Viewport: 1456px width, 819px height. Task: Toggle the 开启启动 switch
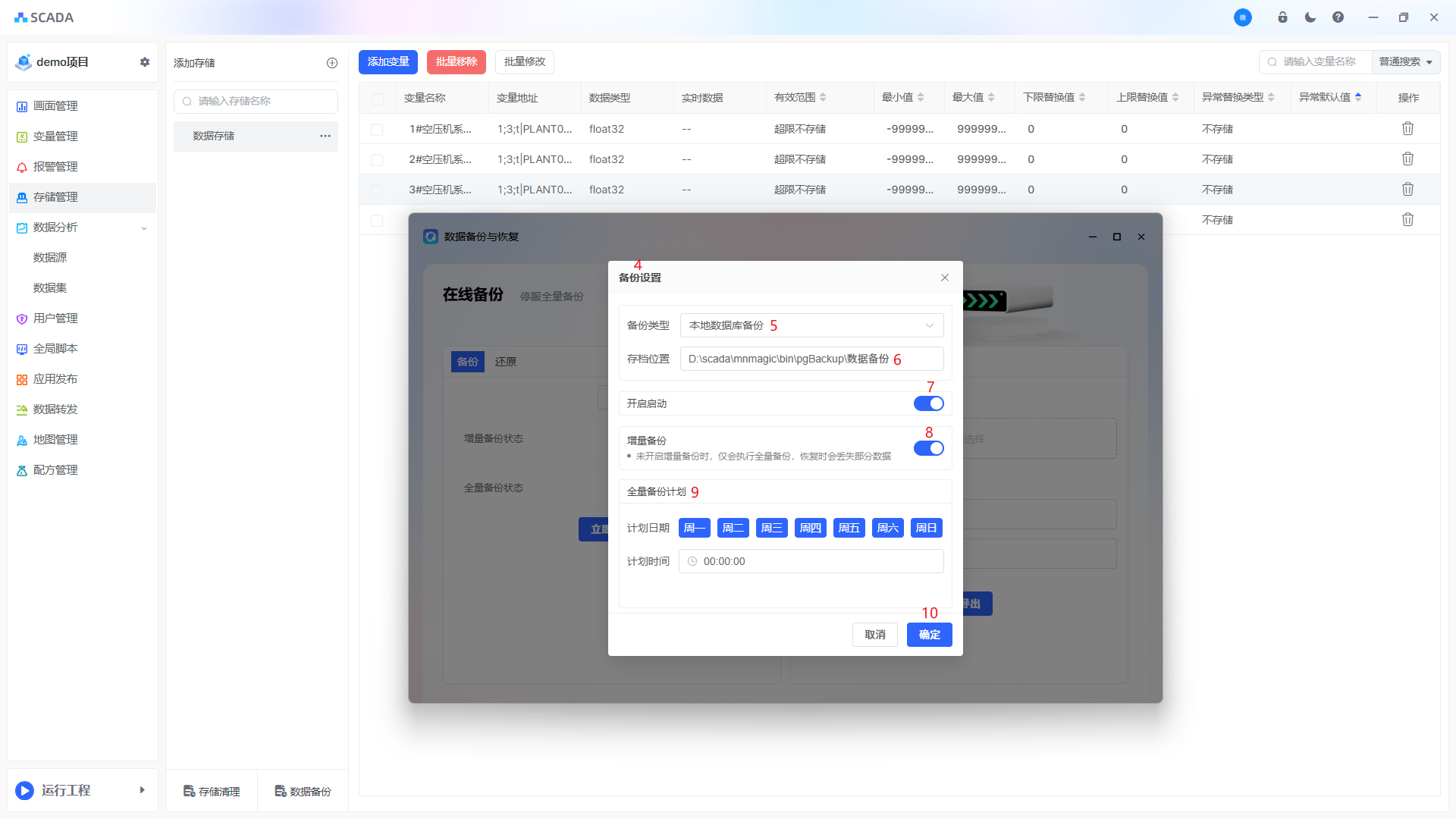point(929,403)
